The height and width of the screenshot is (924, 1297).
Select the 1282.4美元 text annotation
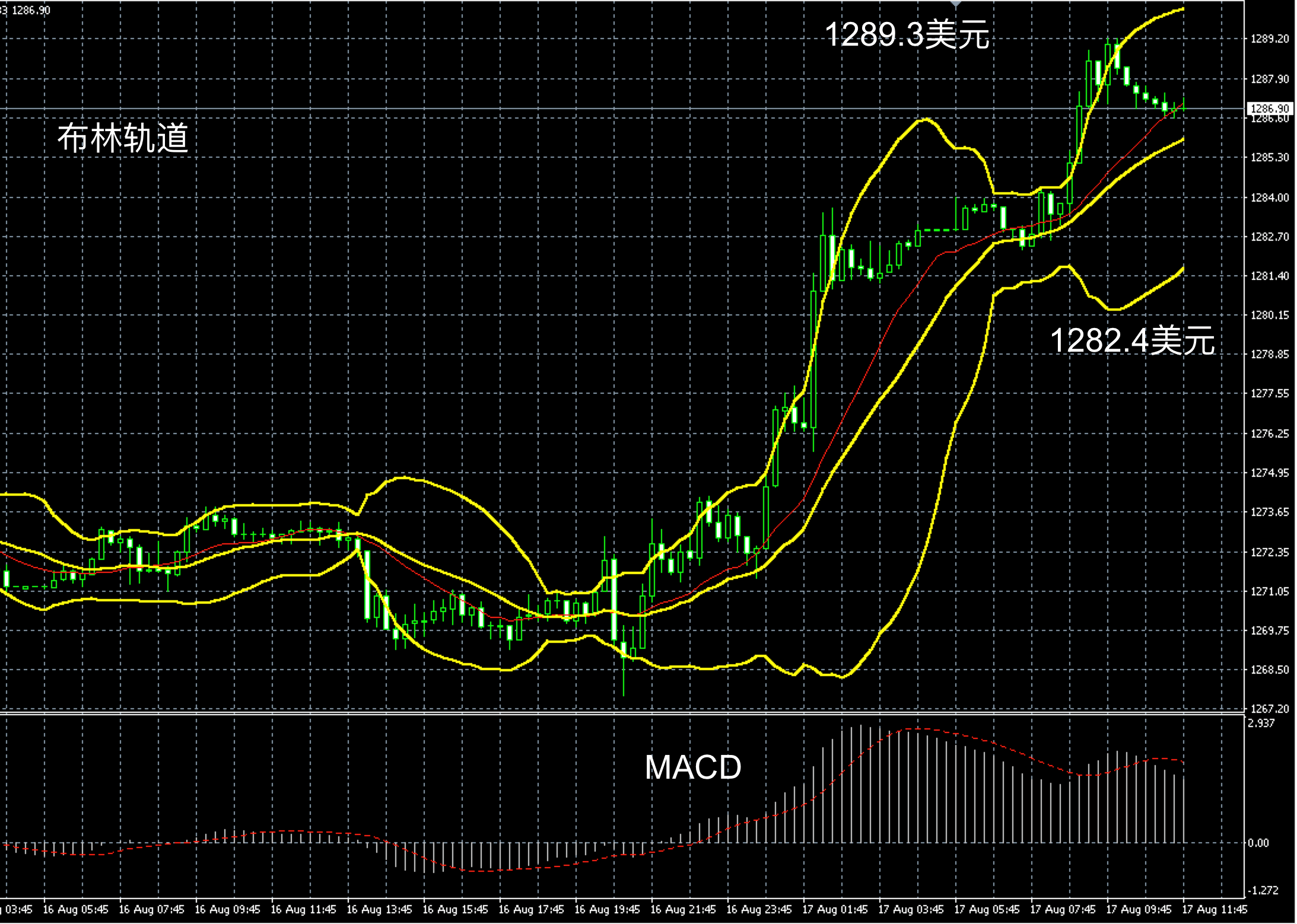click(x=1132, y=341)
